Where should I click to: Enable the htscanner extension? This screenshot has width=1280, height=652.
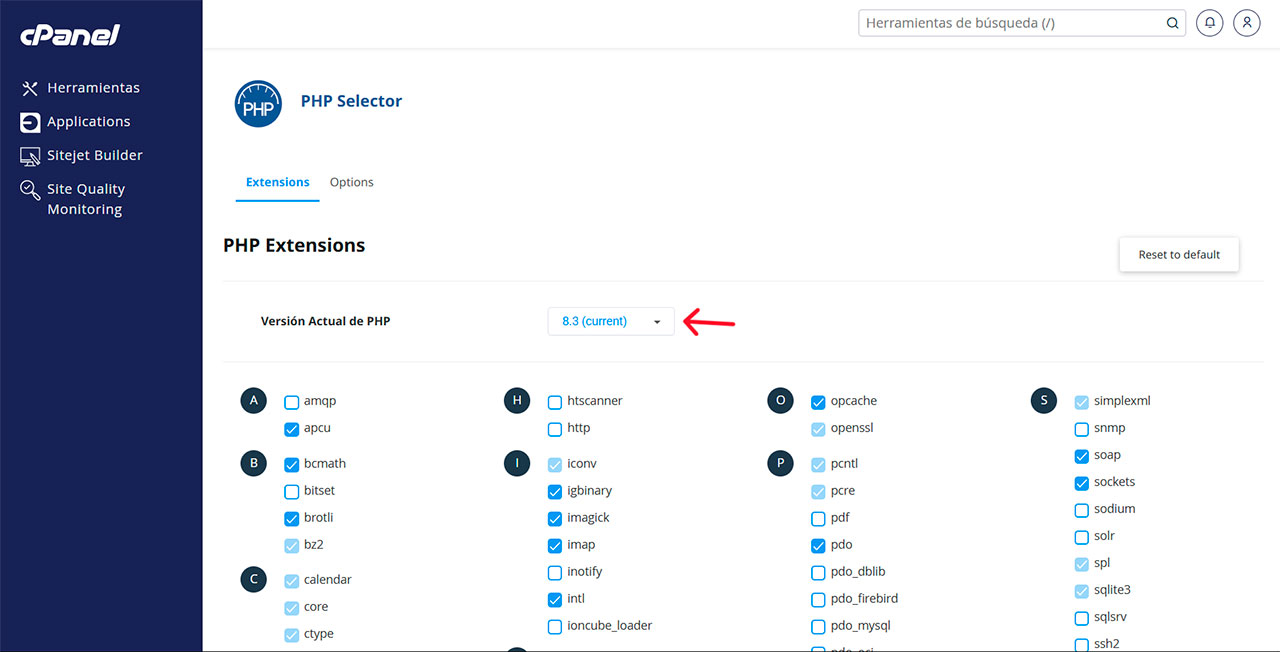point(555,402)
